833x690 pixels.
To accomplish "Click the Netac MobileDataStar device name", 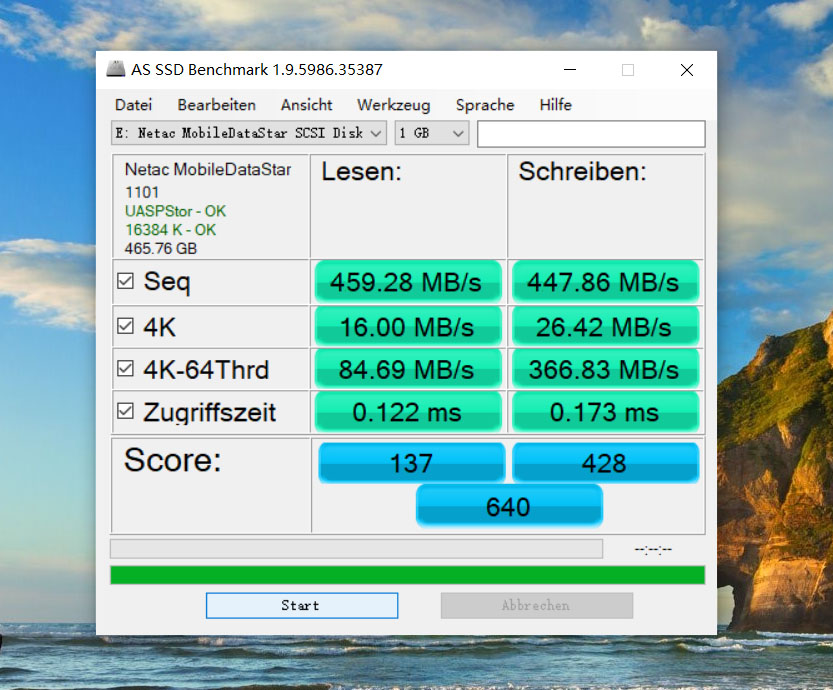I will (208, 169).
